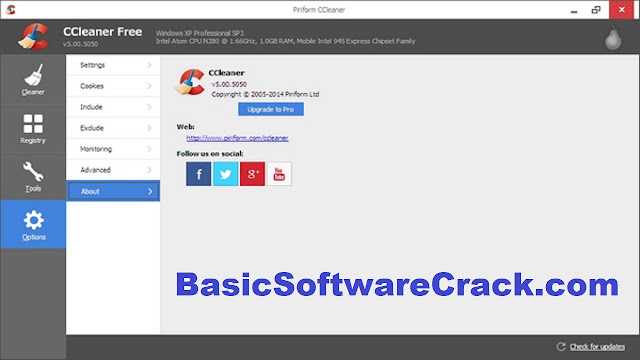The image size is (640, 360).
Task: Click the refresh icon beside Check for updates
Action: [x=561, y=347]
